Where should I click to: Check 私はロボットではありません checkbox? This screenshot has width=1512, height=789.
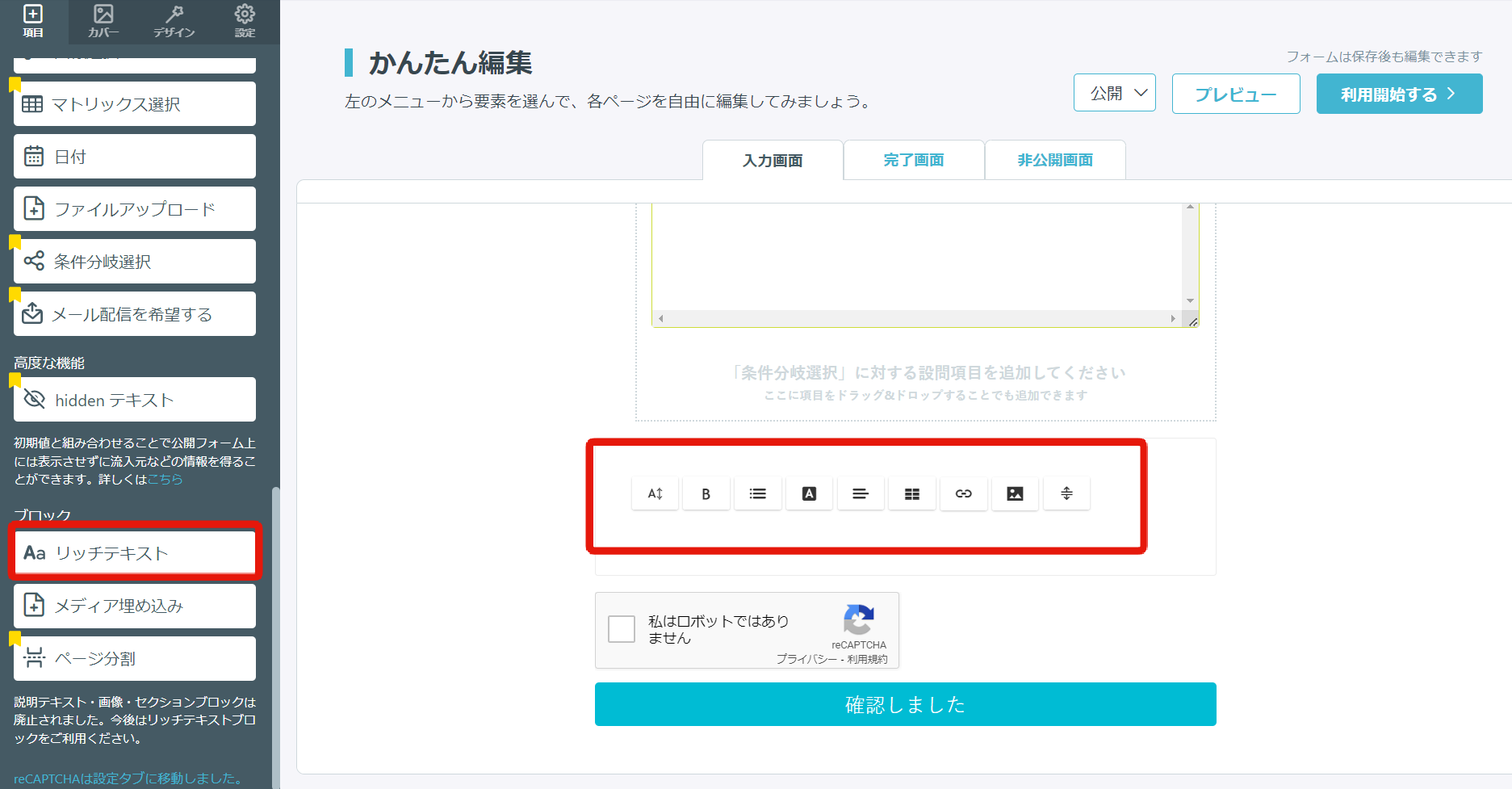[622, 629]
